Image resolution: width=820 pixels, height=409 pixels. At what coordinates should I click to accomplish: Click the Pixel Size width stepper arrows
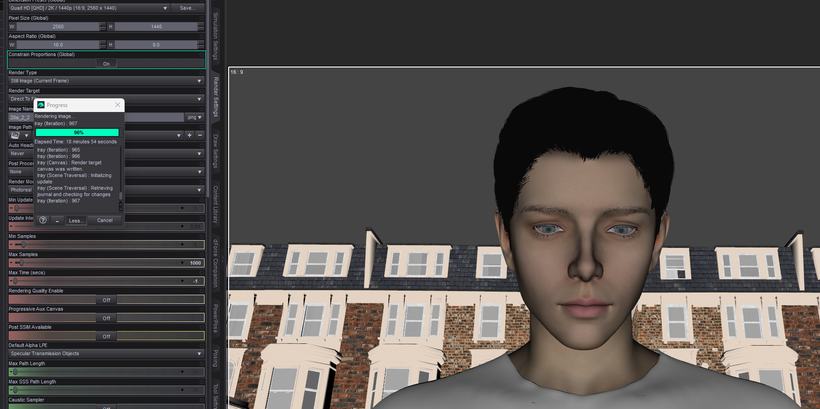pyautogui.click(x=102, y=27)
